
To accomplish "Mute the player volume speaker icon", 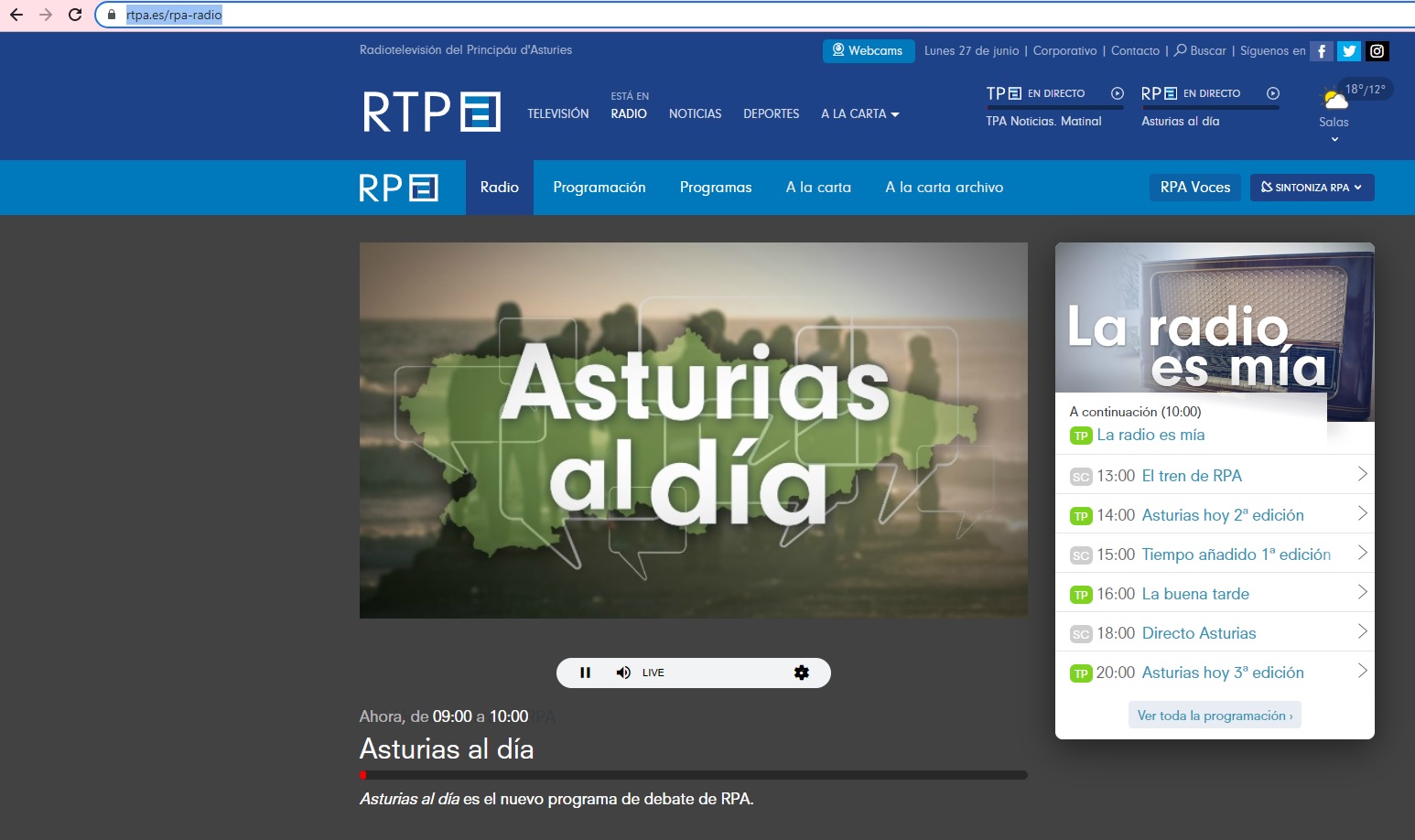I will [623, 673].
